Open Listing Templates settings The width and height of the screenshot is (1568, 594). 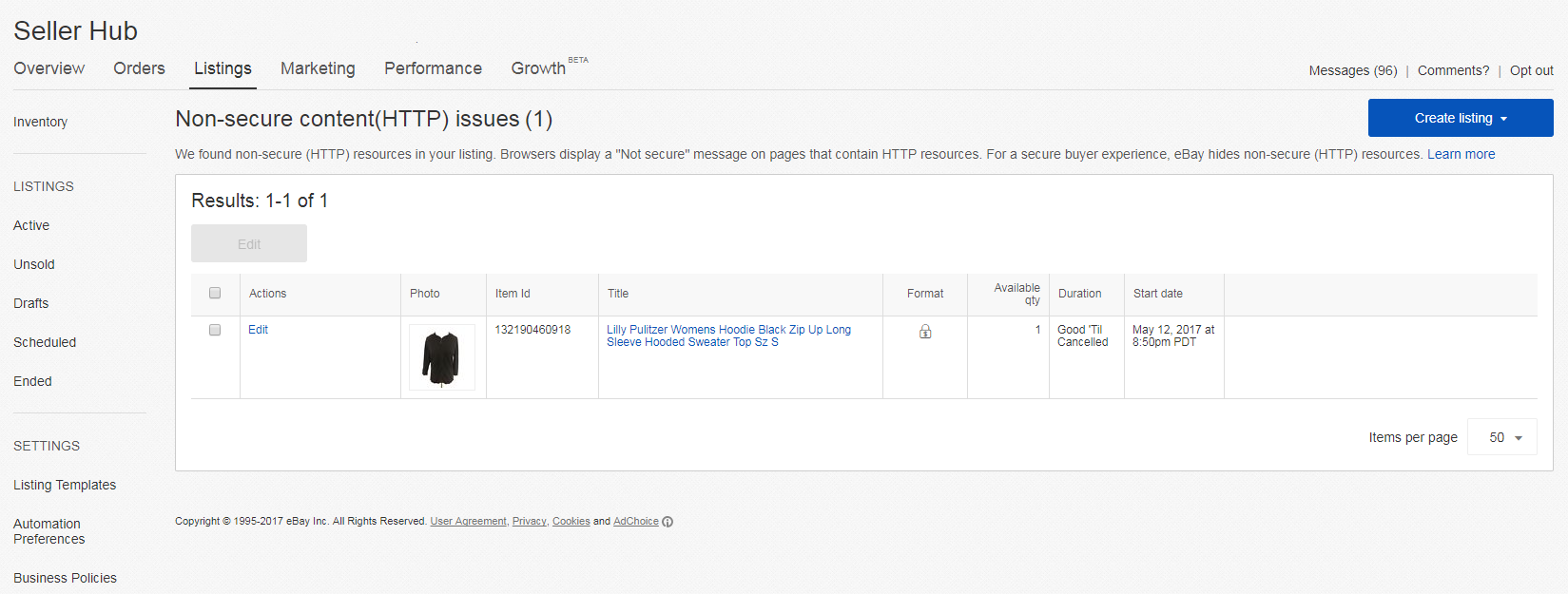65,485
